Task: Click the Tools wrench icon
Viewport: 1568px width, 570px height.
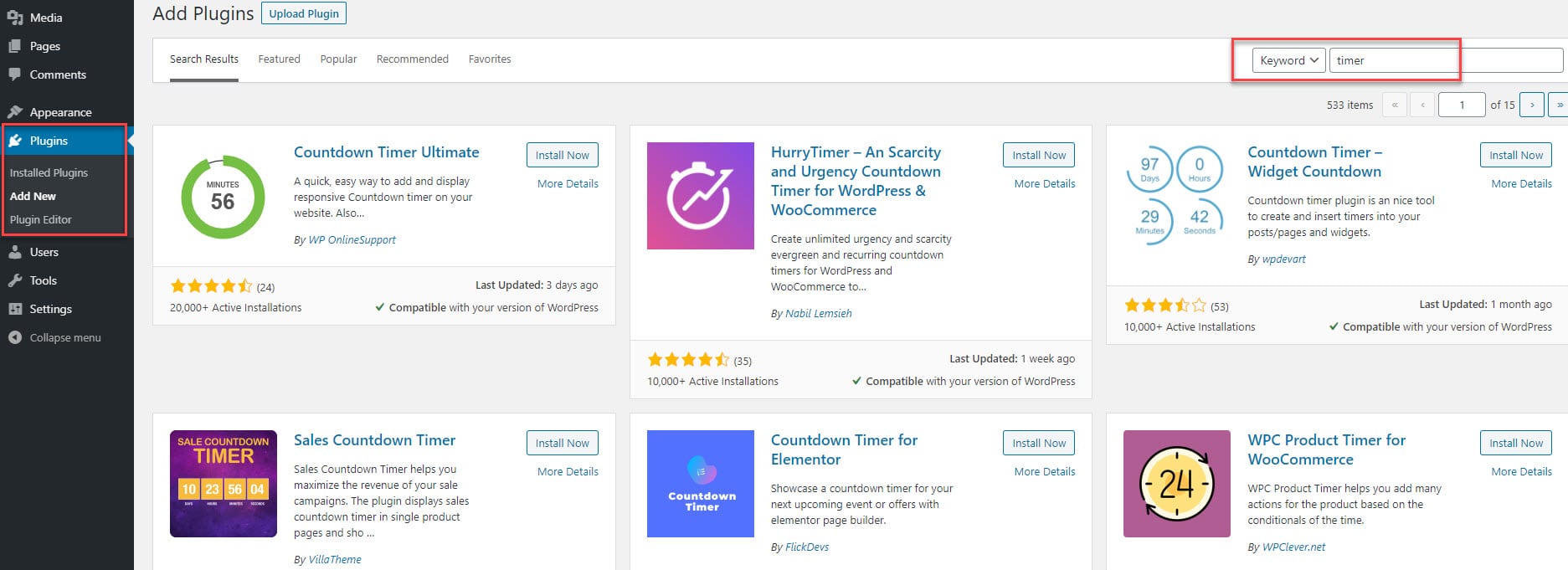Action: tap(14, 280)
